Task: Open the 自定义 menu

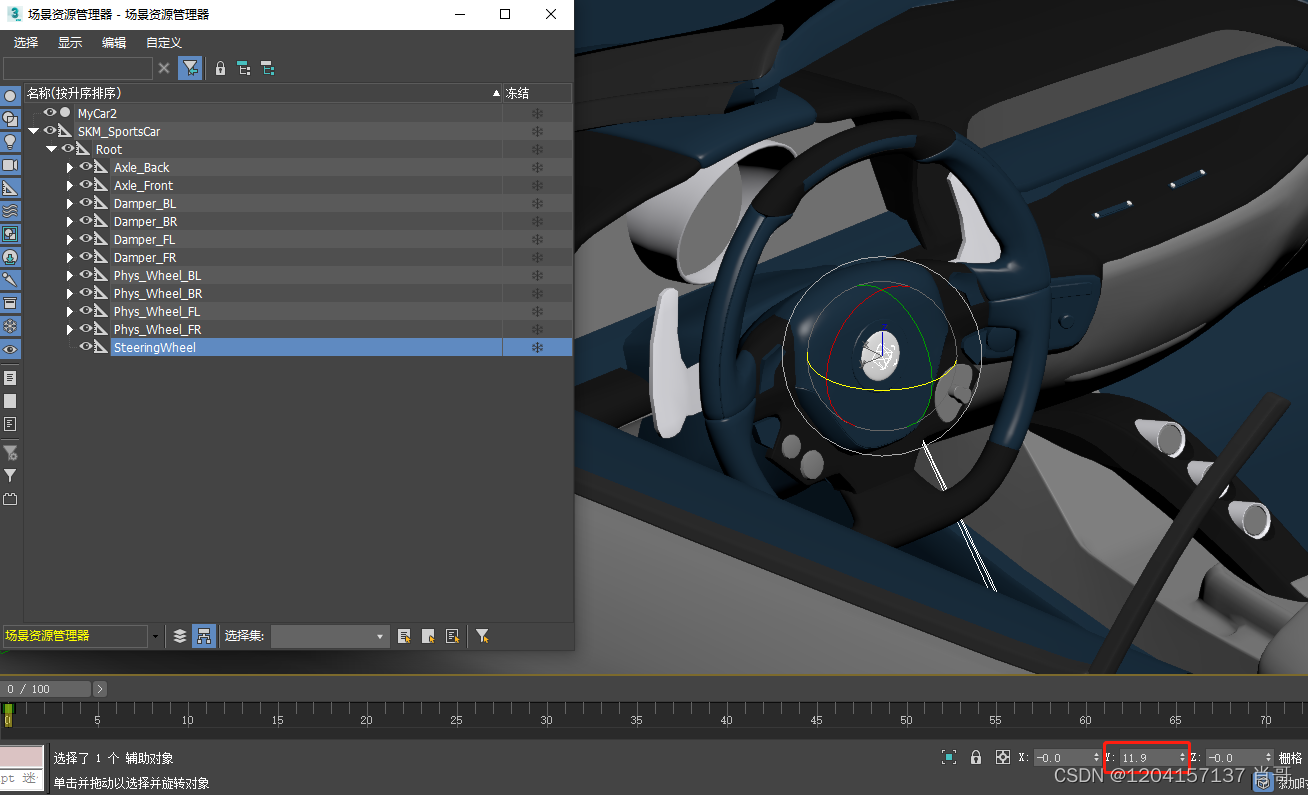Action: 164,42
